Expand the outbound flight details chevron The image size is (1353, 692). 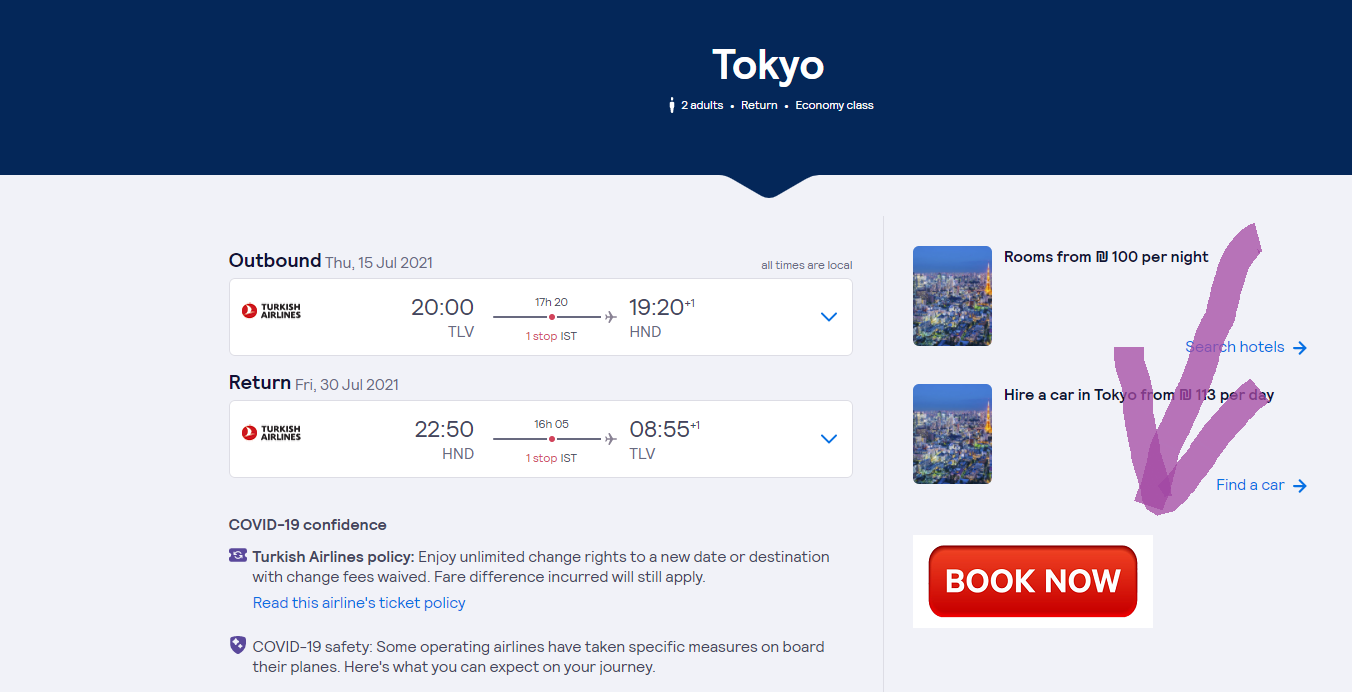coord(828,317)
